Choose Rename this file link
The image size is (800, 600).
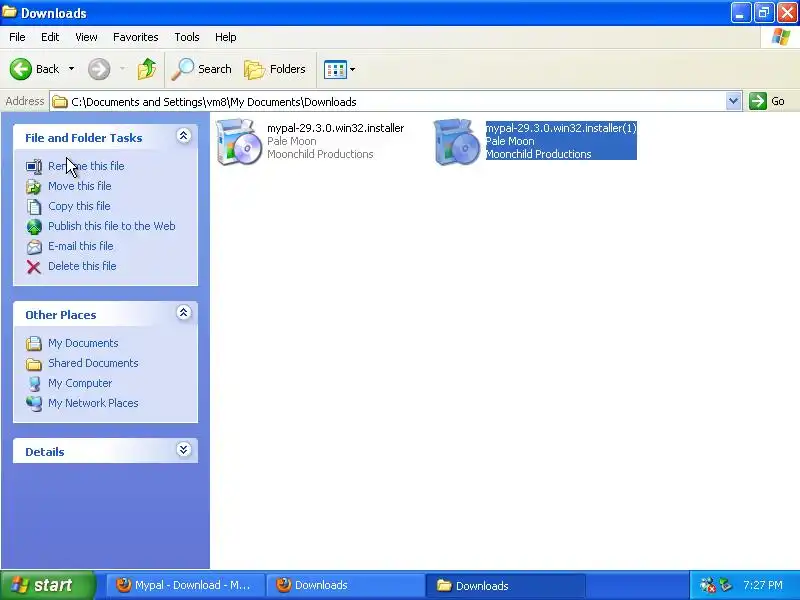pos(86,166)
